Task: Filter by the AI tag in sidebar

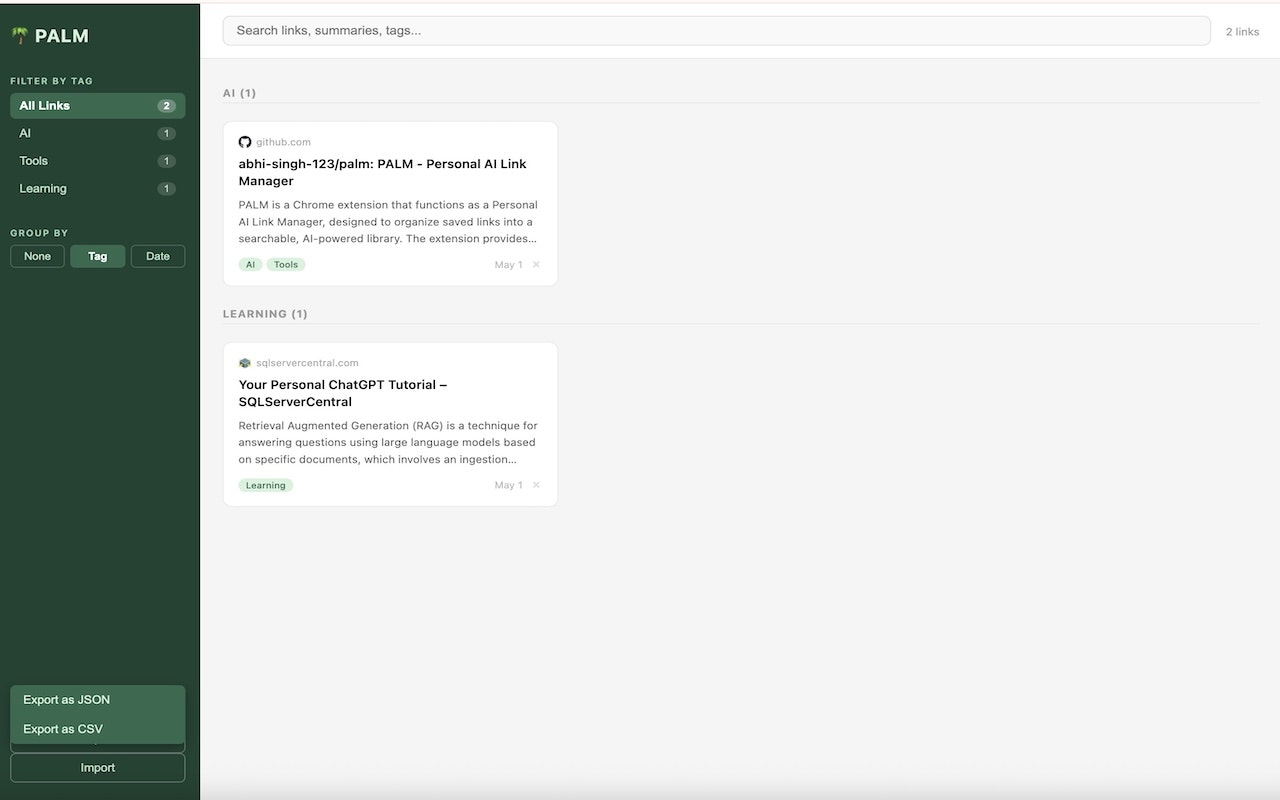Action: point(97,133)
